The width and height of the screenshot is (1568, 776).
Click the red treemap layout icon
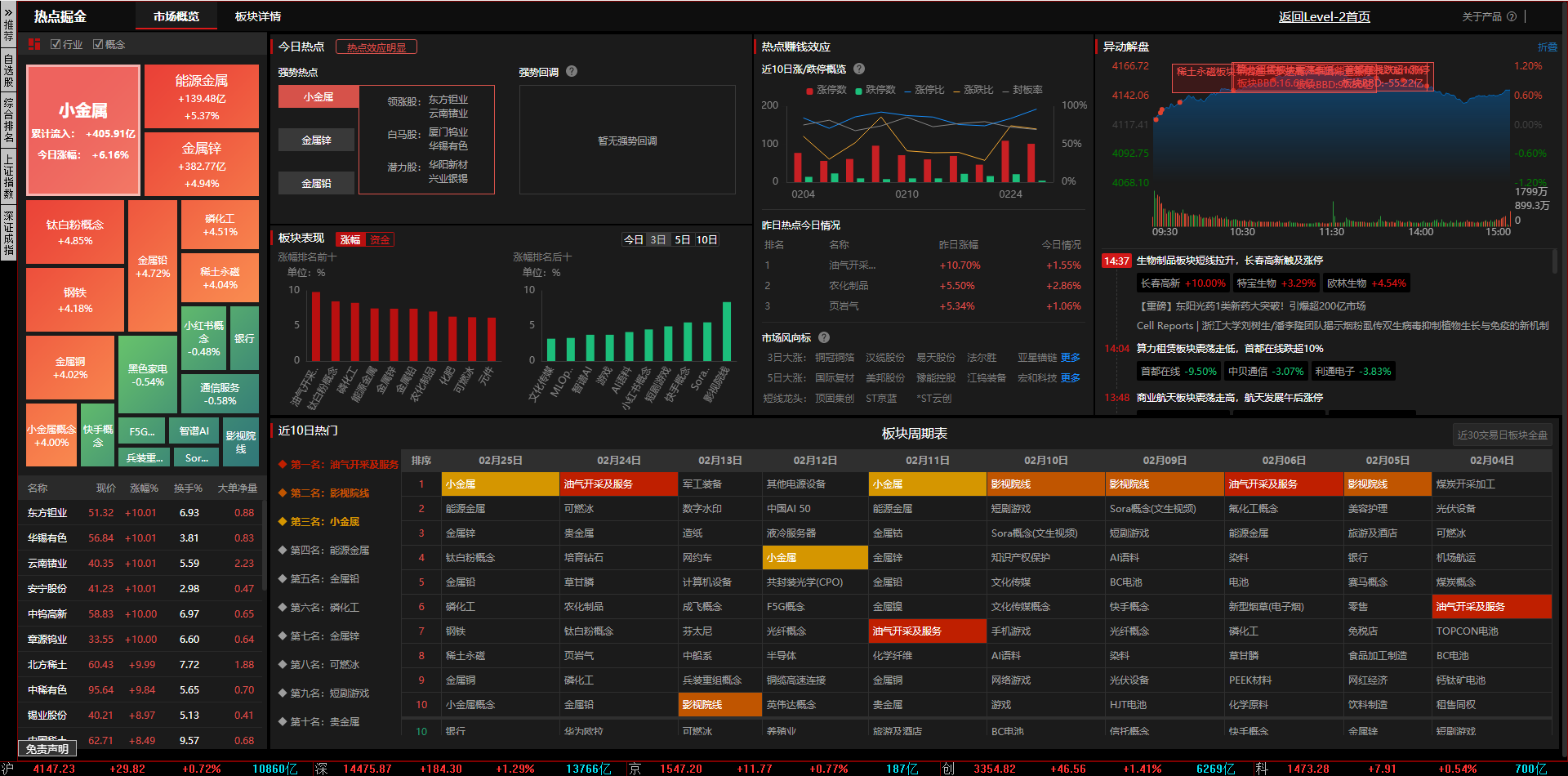[34, 44]
